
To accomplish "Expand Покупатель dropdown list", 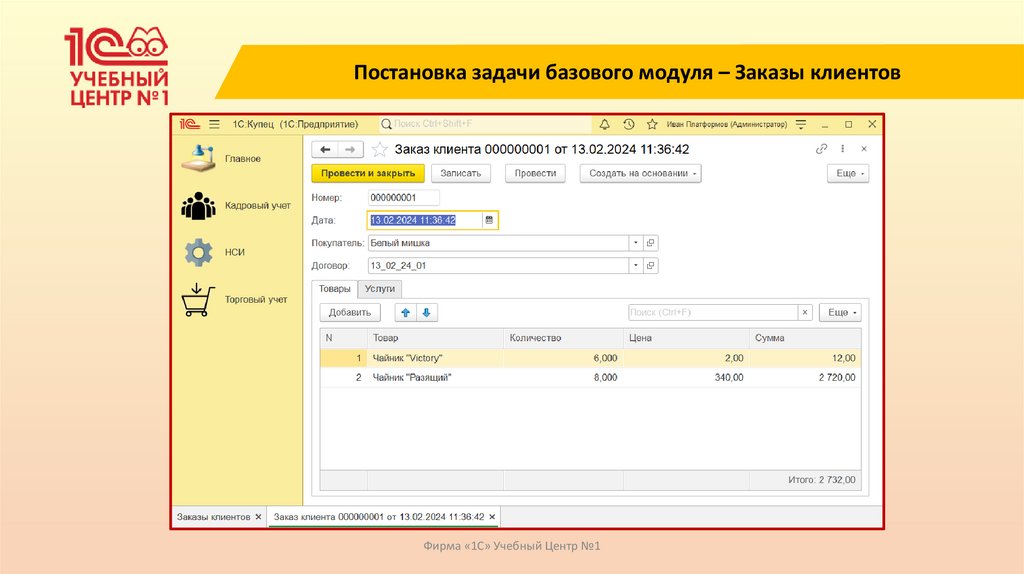I will (x=635, y=242).
